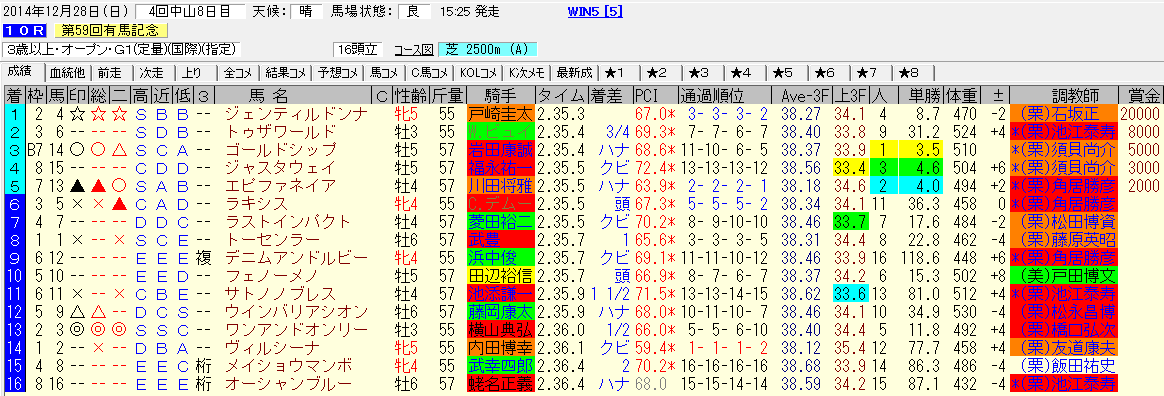The width and height of the screenshot is (1164, 396).
Task: Click the 芝 2500m (A) course field
Action: [487, 50]
